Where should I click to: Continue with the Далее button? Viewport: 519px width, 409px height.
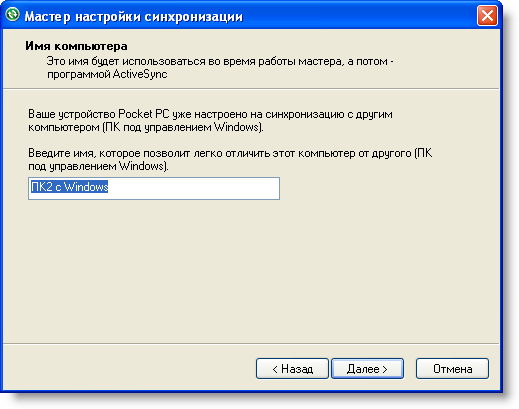[x=367, y=369]
